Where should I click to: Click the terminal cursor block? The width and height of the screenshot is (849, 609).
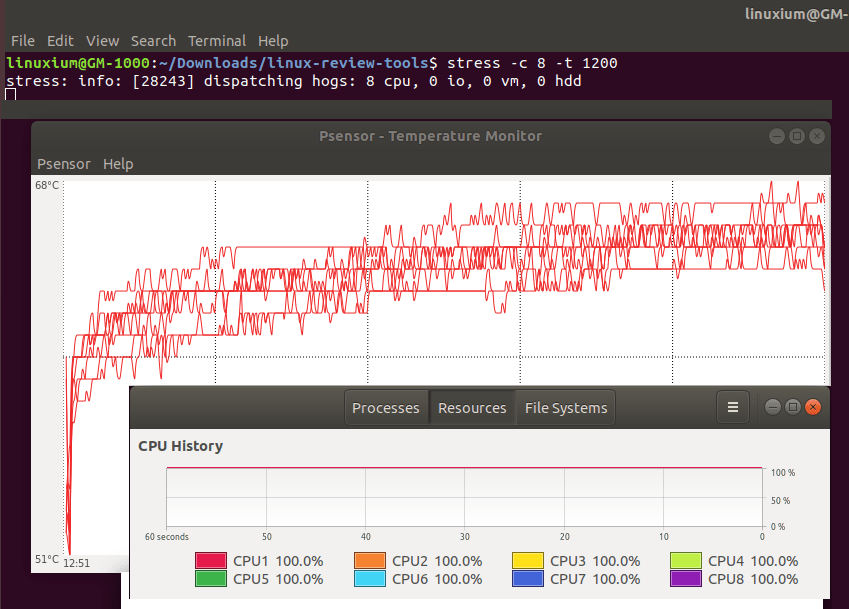tap(11, 95)
